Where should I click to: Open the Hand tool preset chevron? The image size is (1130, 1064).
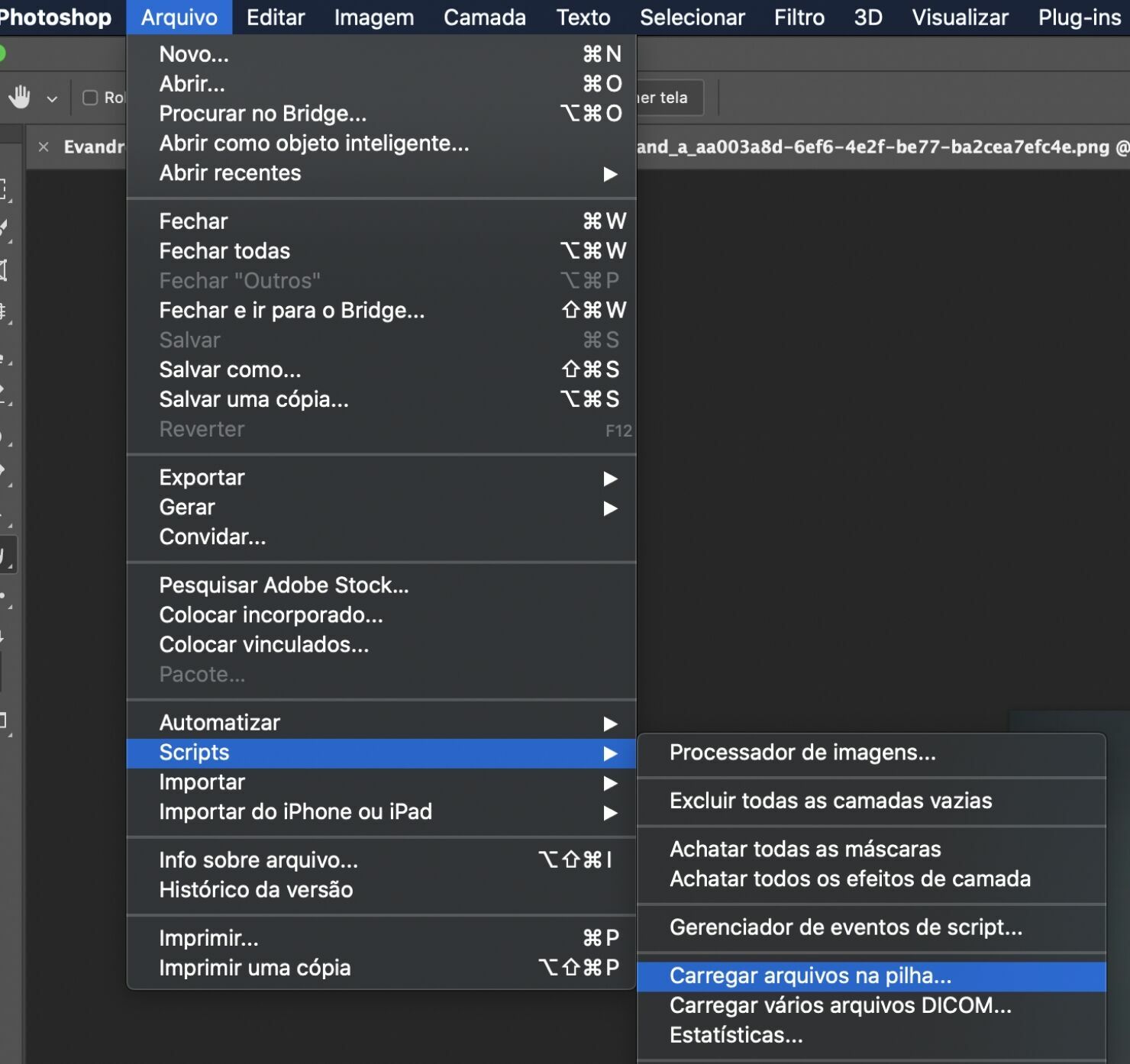click(x=52, y=98)
